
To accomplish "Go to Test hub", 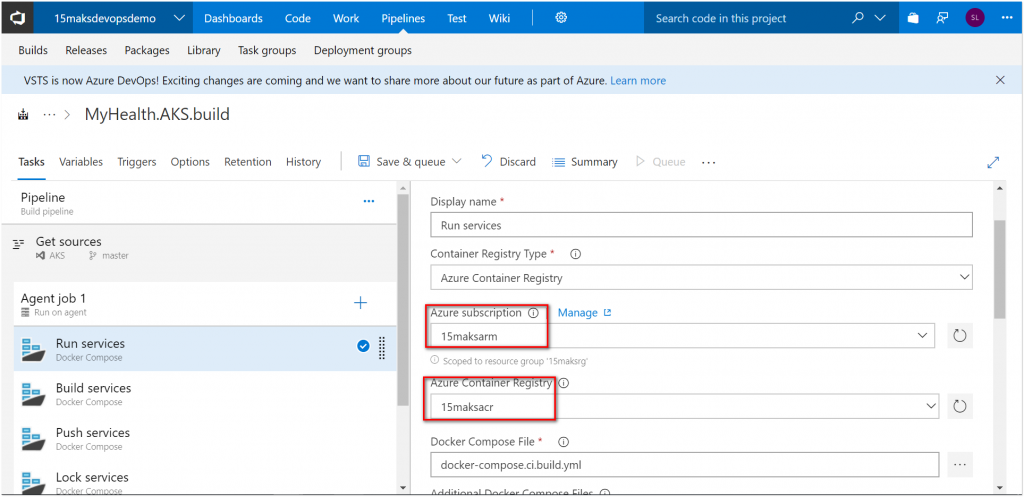I will click(457, 18).
